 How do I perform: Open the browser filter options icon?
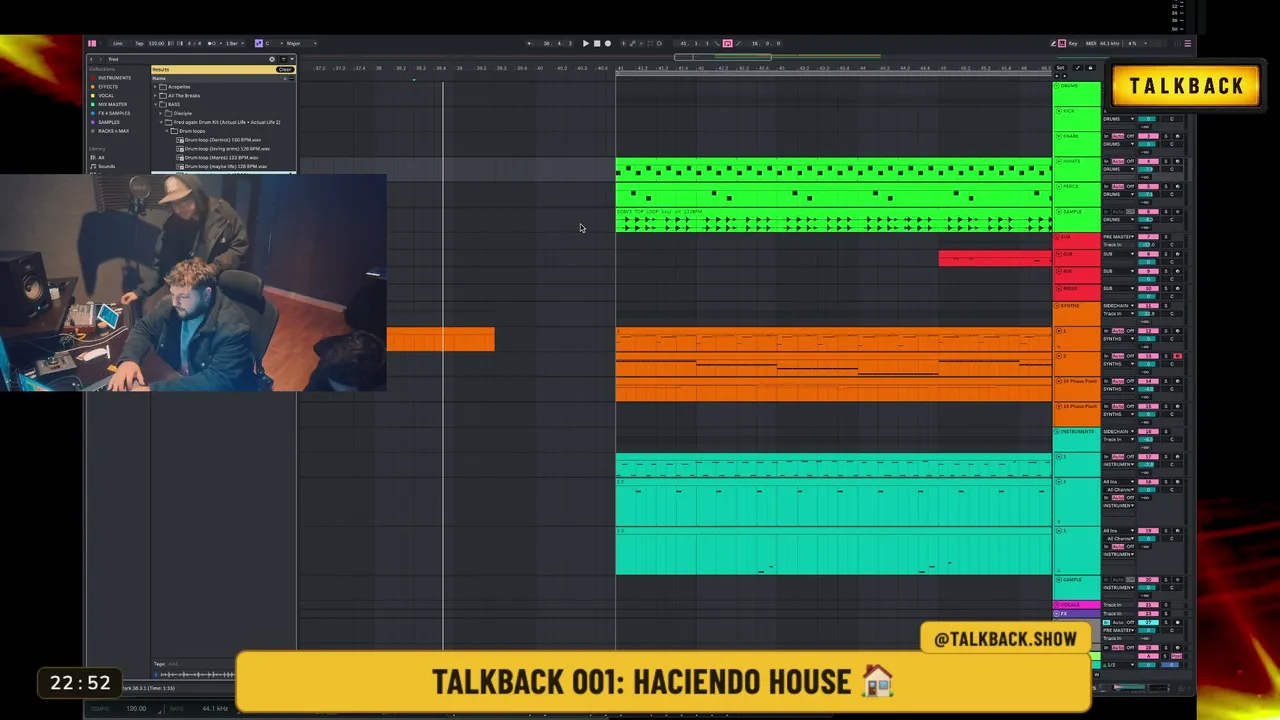click(x=285, y=59)
